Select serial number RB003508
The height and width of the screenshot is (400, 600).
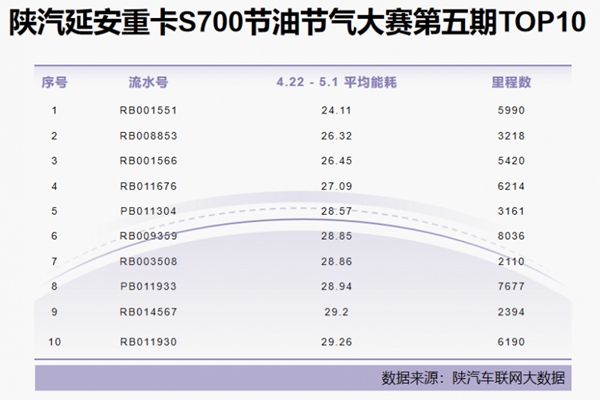tap(148, 261)
